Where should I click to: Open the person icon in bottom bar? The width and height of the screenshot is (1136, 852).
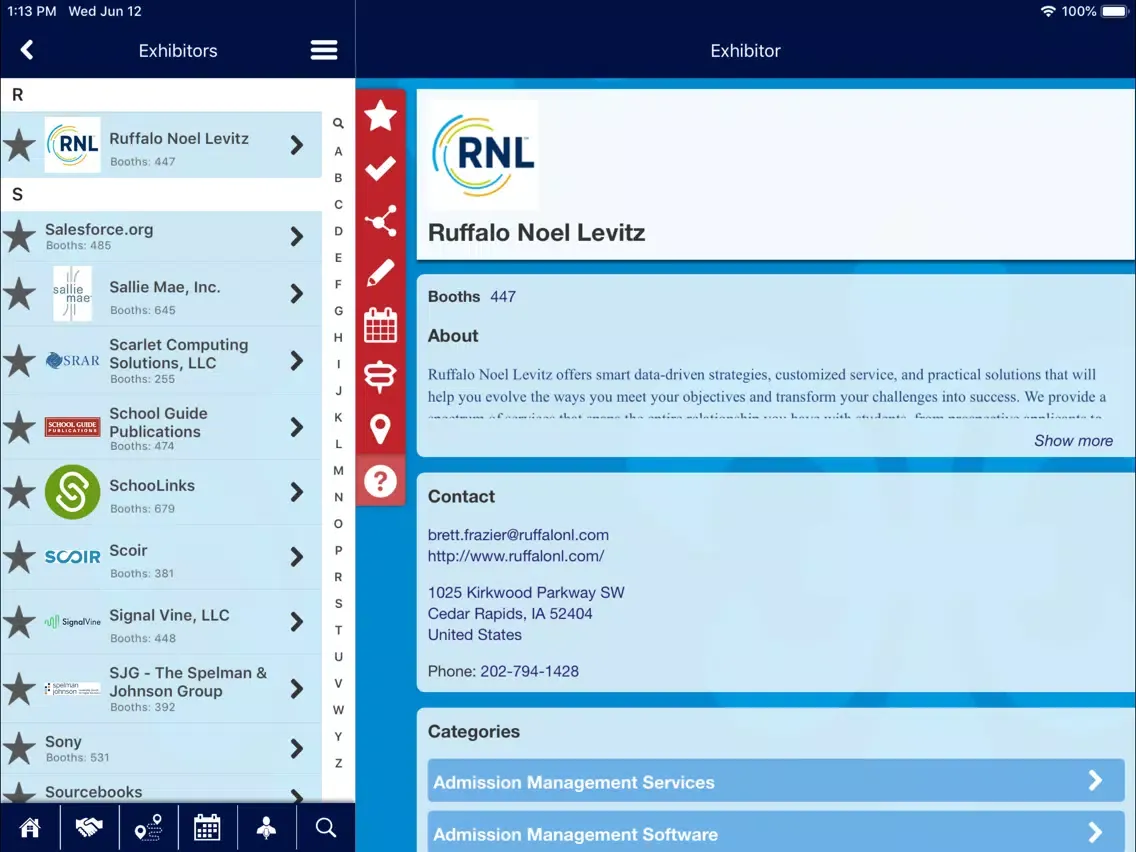pyautogui.click(x=267, y=827)
